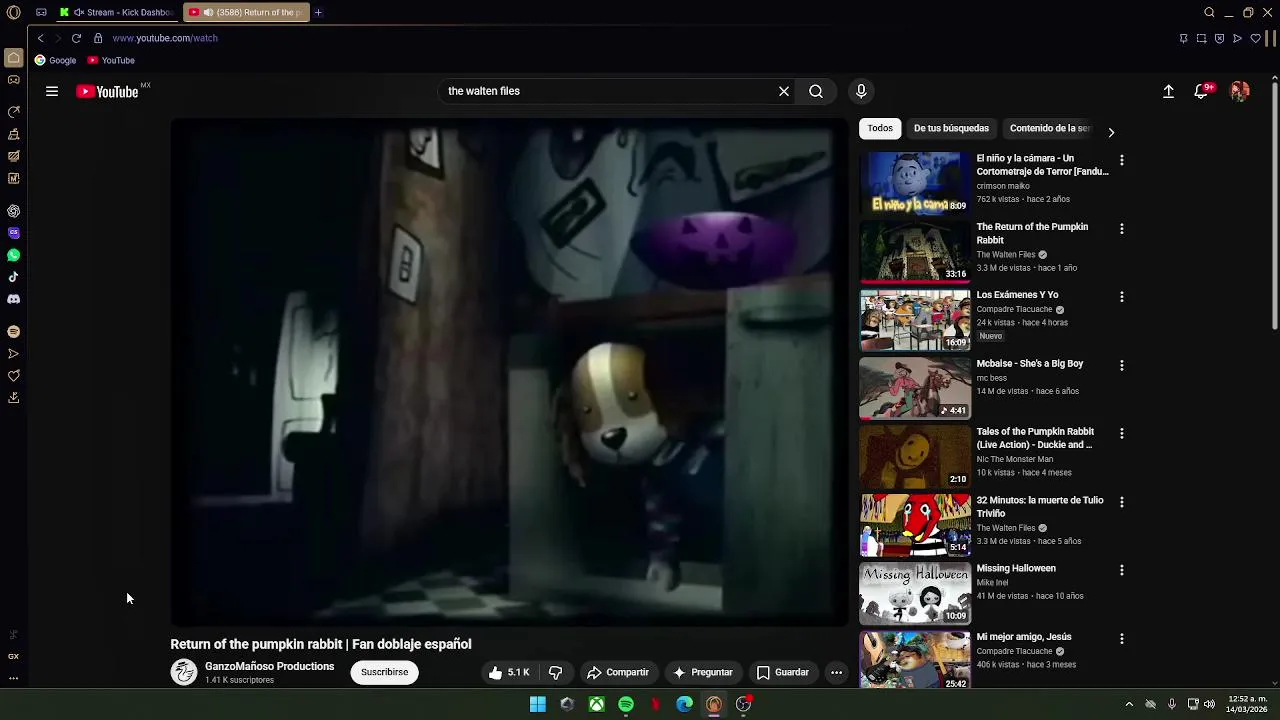Screen dimensions: 1280x720
Task: Pin the page using address bar pin
Action: pyautogui.click(x=1183, y=38)
